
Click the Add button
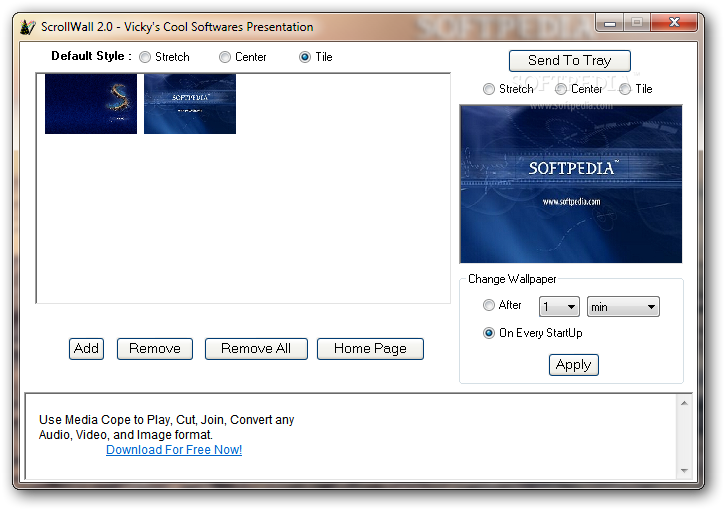tap(86, 349)
